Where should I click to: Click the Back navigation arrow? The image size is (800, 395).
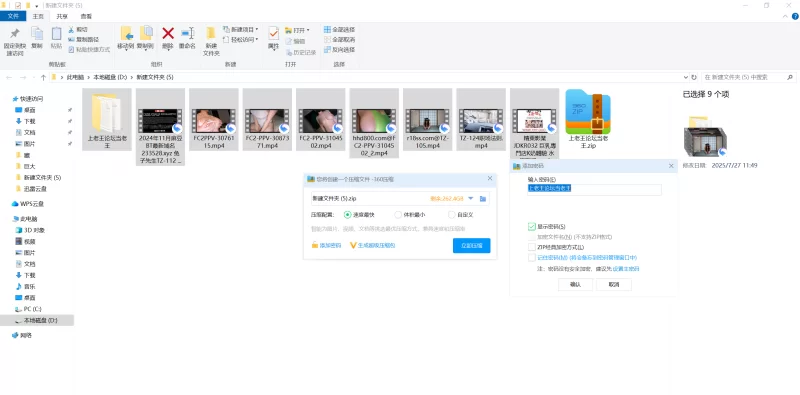coord(9,78)
